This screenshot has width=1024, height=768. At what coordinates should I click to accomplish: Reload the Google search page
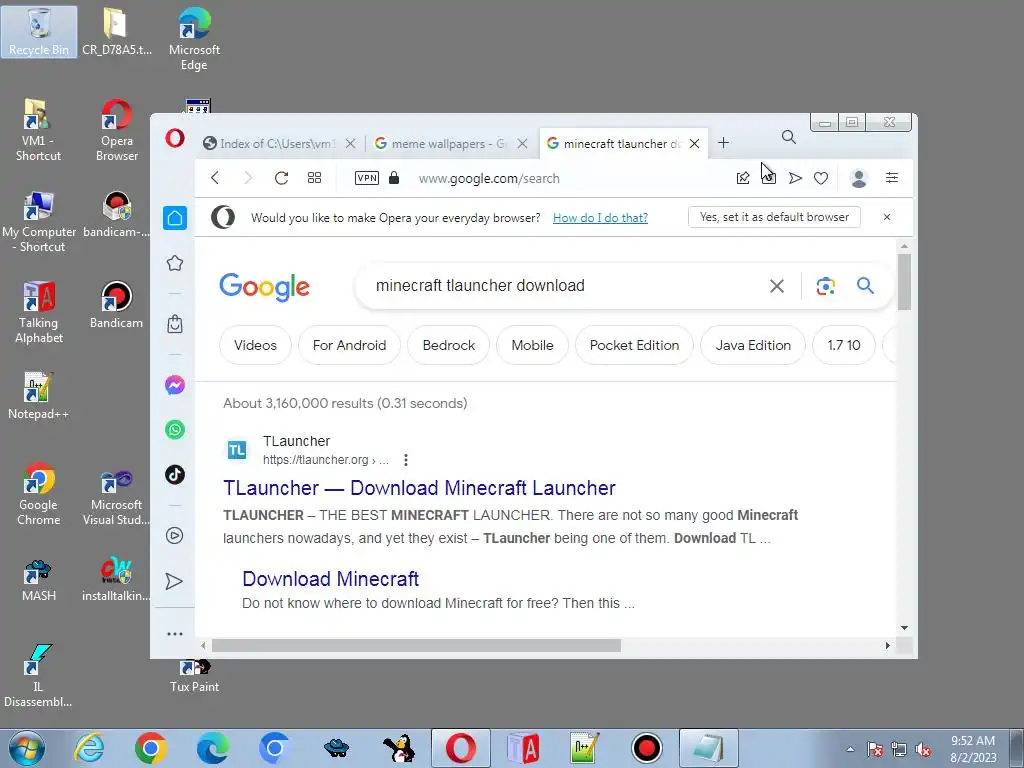[281, 178]
